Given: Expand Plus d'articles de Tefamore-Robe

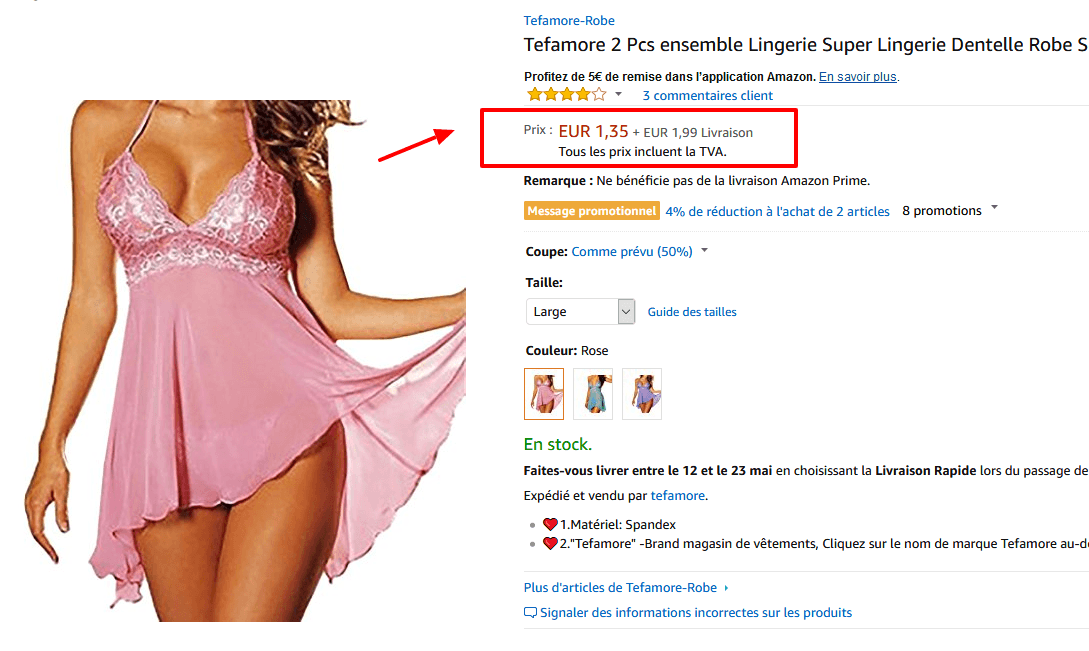Looking at the screenshot, I should (x=619, y=587).
